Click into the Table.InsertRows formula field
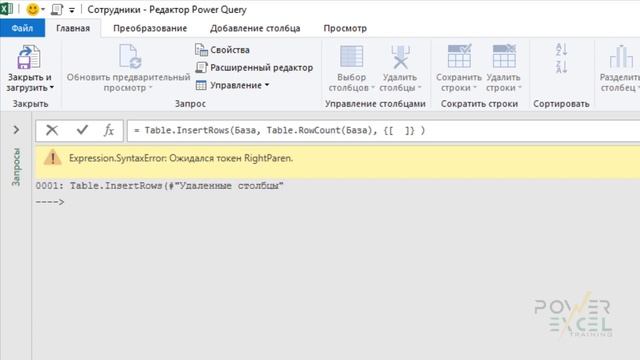This screenshot has height=360, width=640. tap(383, 131)
